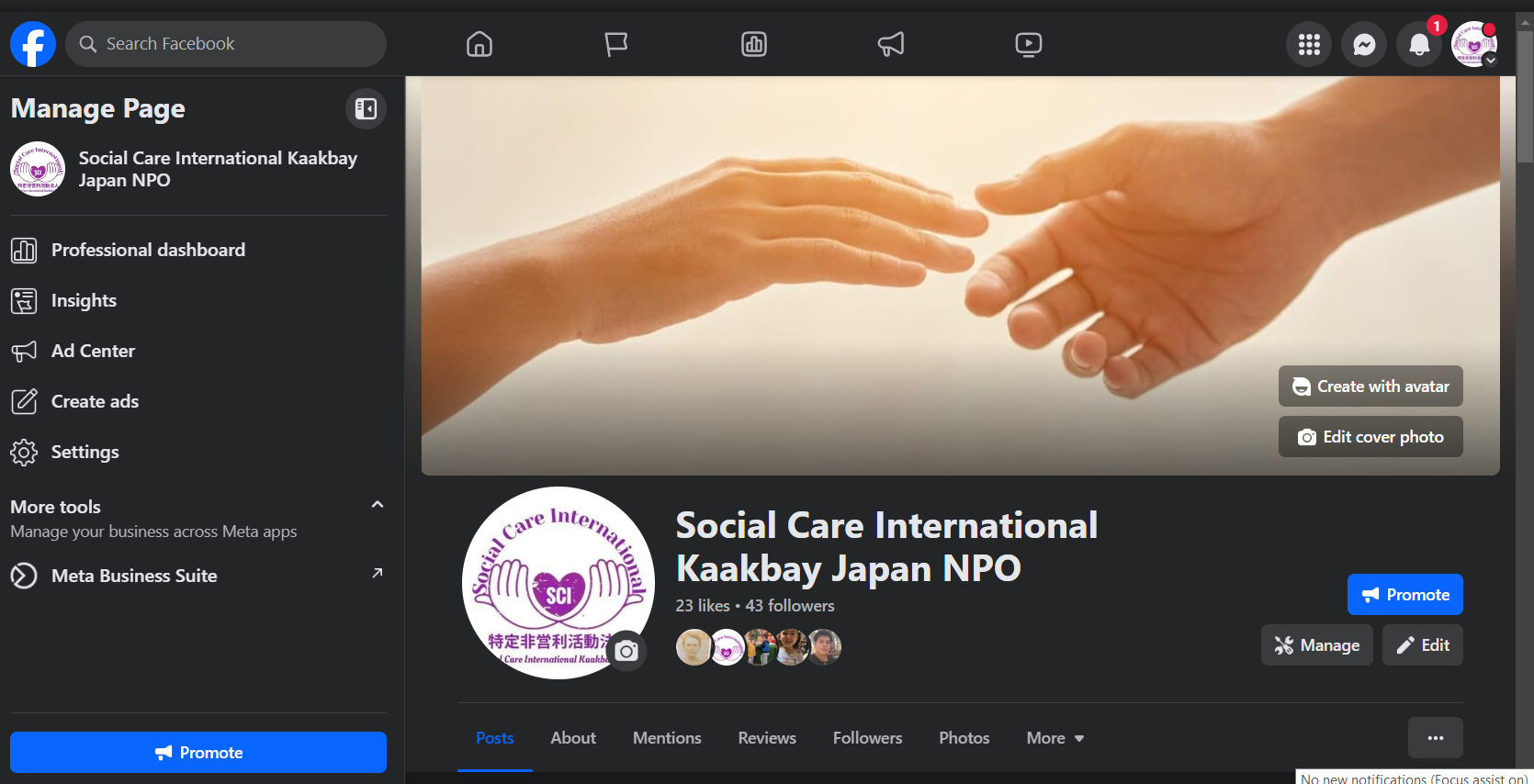Open the Home feed icon
The width and height of the screenshot is (1534, 784).
479,44
